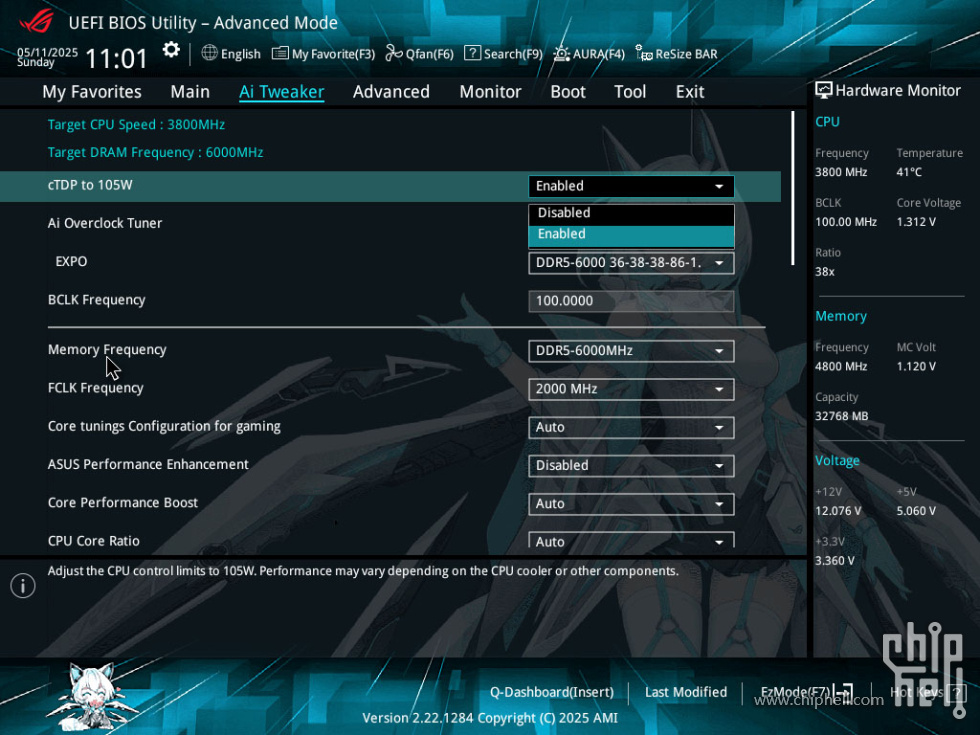
Task: Switch to Boot tab
Action: tap(568, 92)
